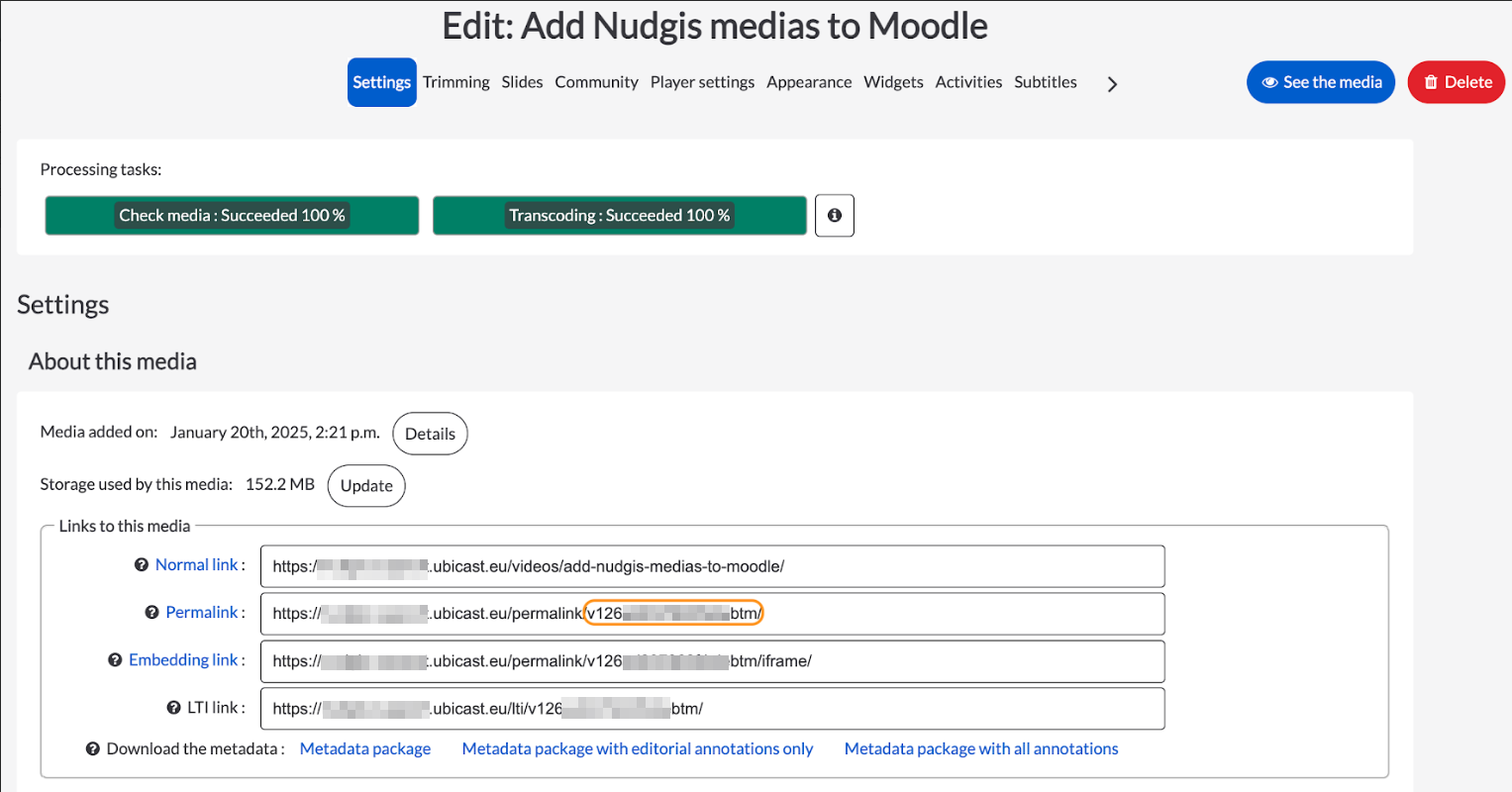
Task: Click the processing tasks info icon
Action: point(835,215)
